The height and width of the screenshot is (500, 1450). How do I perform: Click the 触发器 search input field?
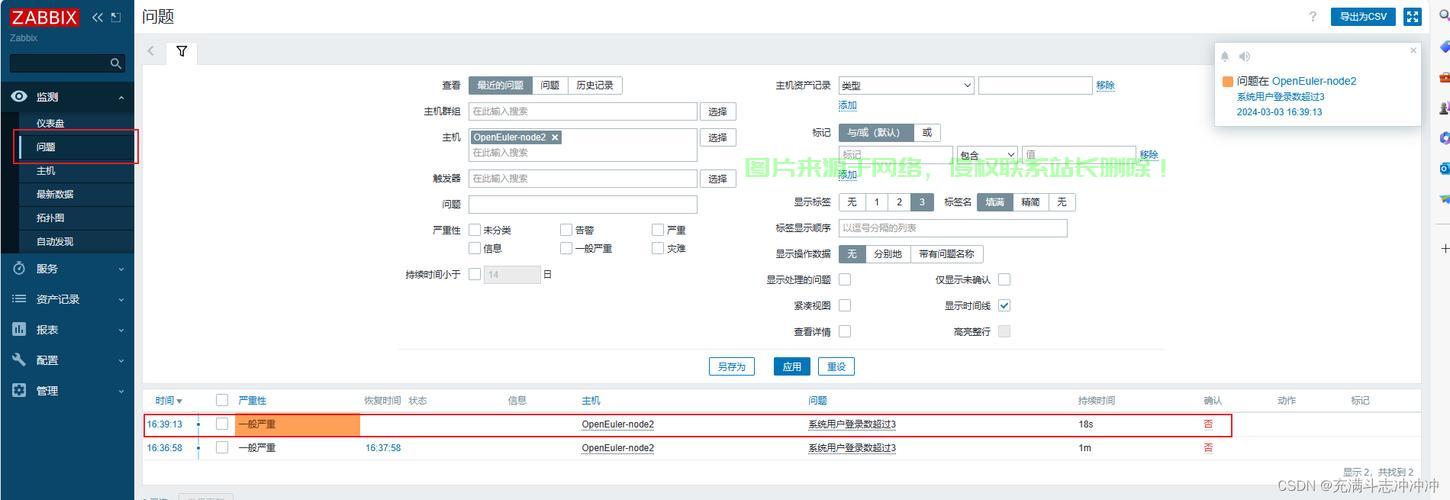(583, 179)
